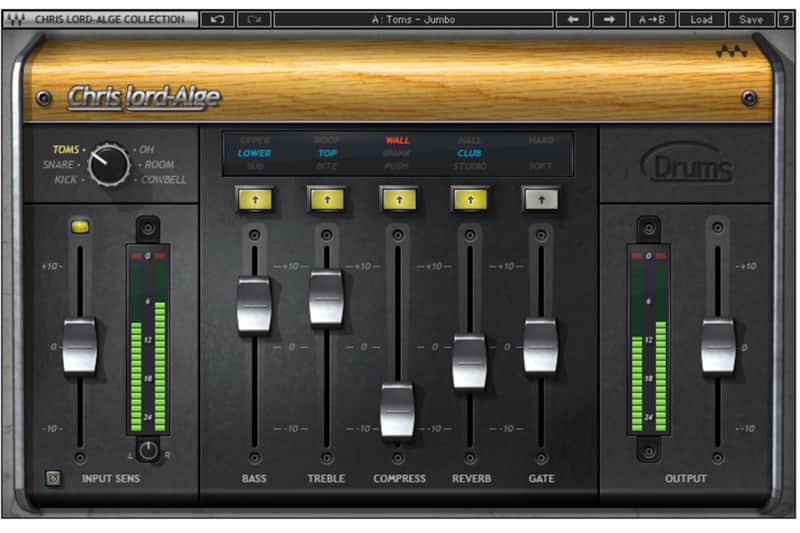Click the Bass fader handle

coord(254,304)
